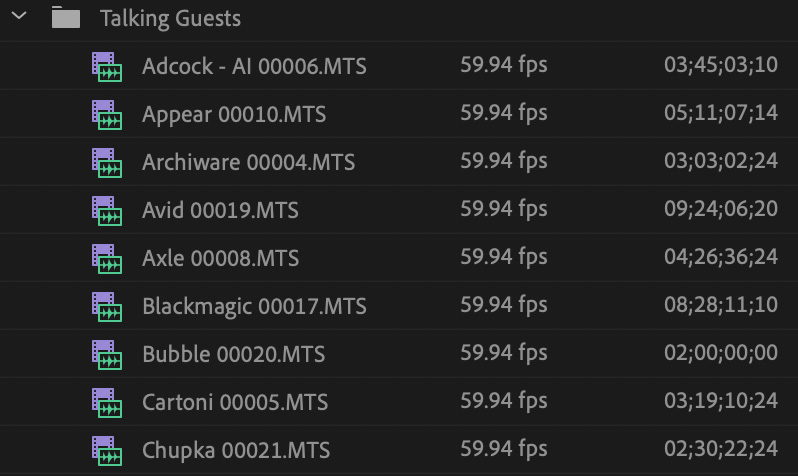Select the Blackmagic 00017.MTS file name
This screenshot has height=476, width=798.
pyautogui.click(x=254, y=306)
